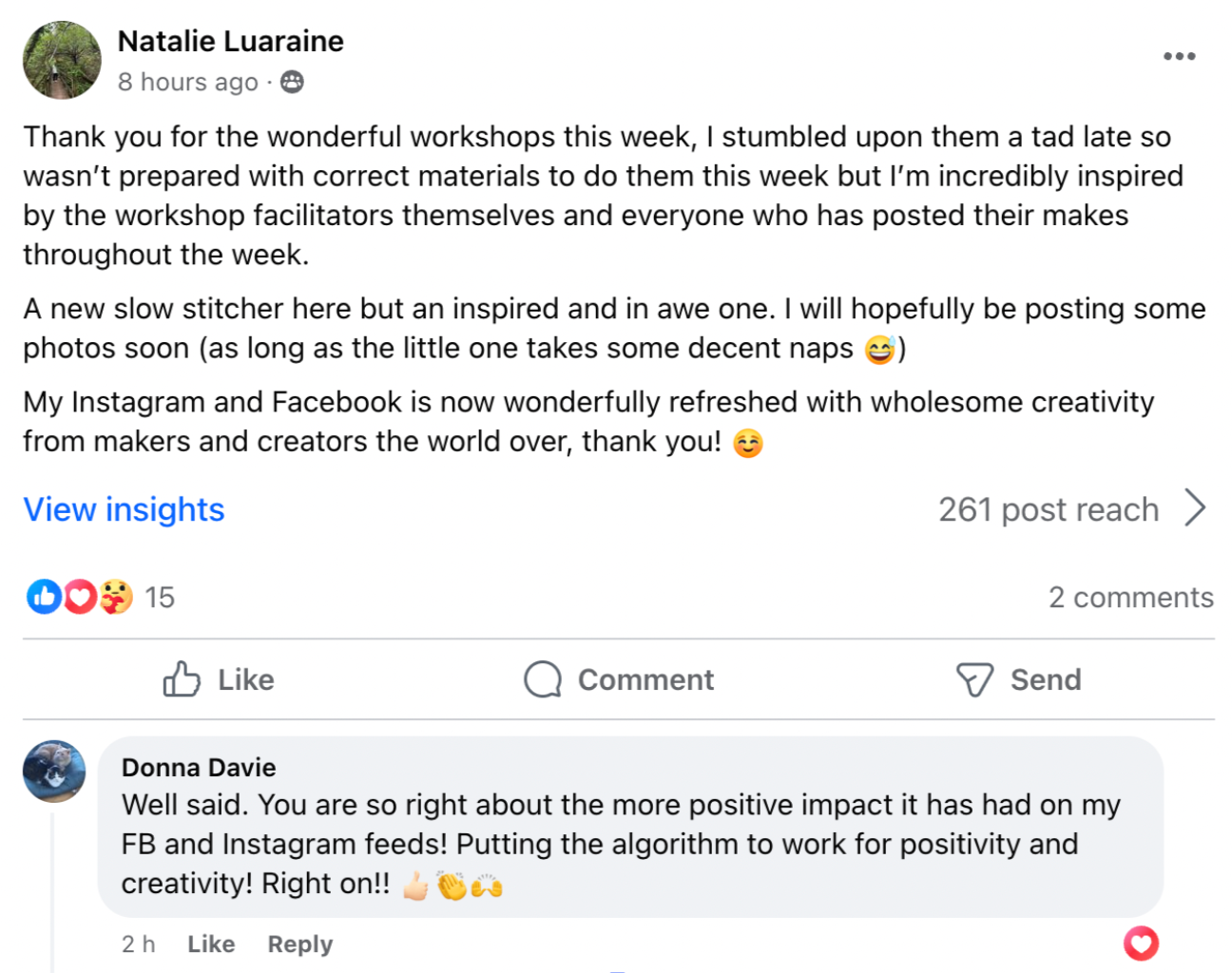Open Donna Davie's profile name link
Image resolution: width=1232 pixels, height=973 pixels.
click(199, 767)
